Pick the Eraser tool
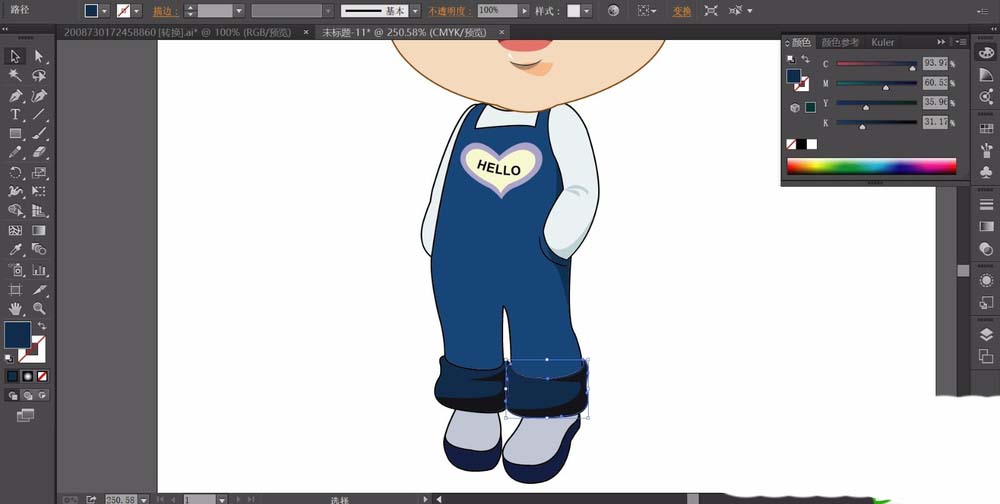The width and height of the screenshot is (1000, 504). [39, 152]
